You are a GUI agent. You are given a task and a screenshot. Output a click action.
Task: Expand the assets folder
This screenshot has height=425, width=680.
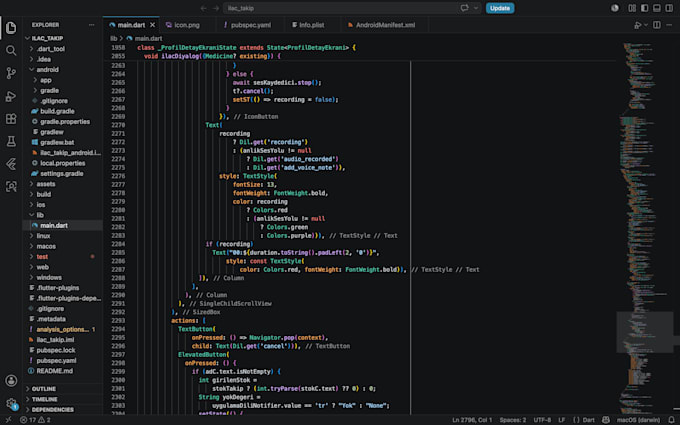62,184
